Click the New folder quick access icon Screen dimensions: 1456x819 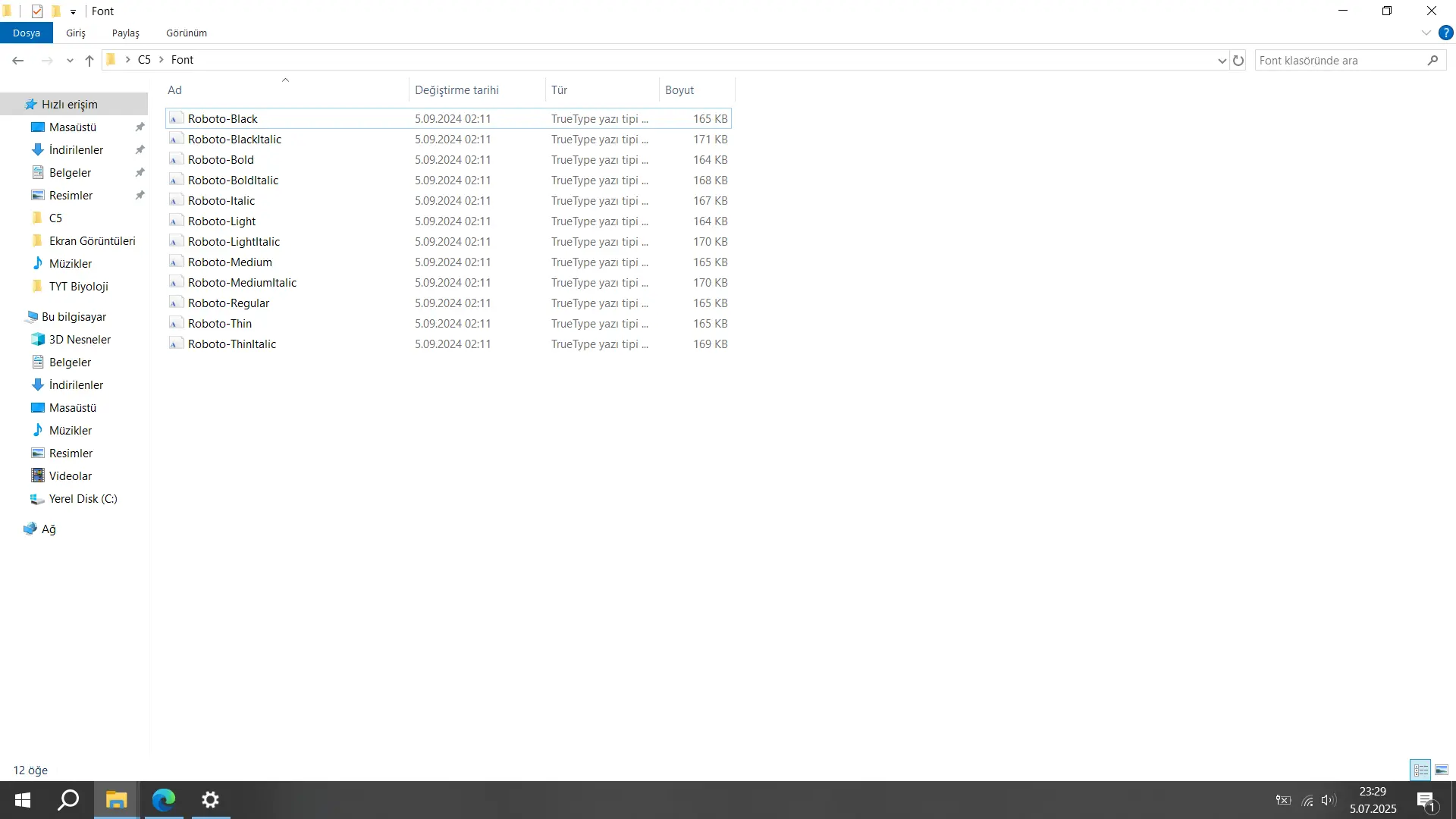pyautogui.click(x=56, y=11)
